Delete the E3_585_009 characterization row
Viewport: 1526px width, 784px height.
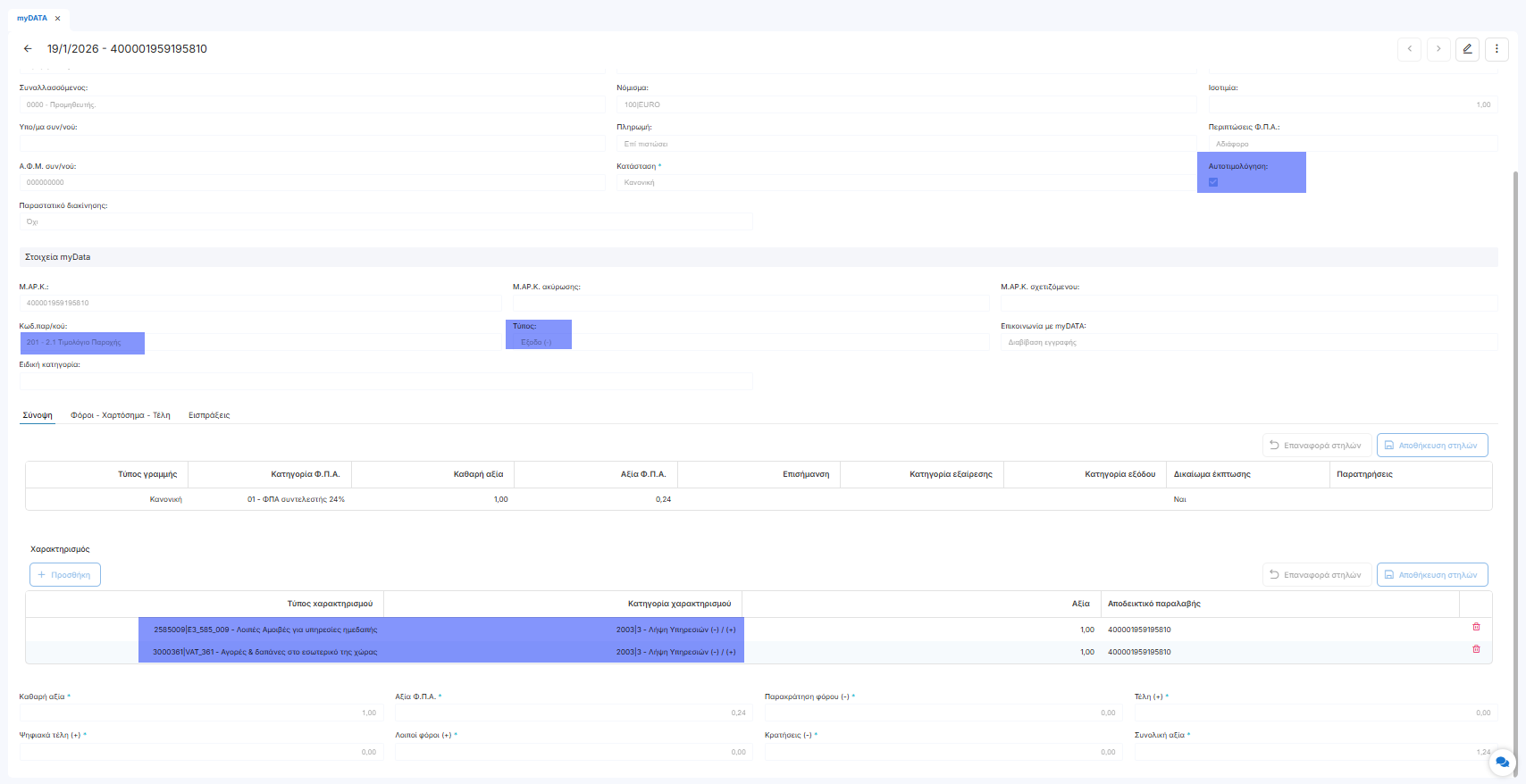point(1476,627)
